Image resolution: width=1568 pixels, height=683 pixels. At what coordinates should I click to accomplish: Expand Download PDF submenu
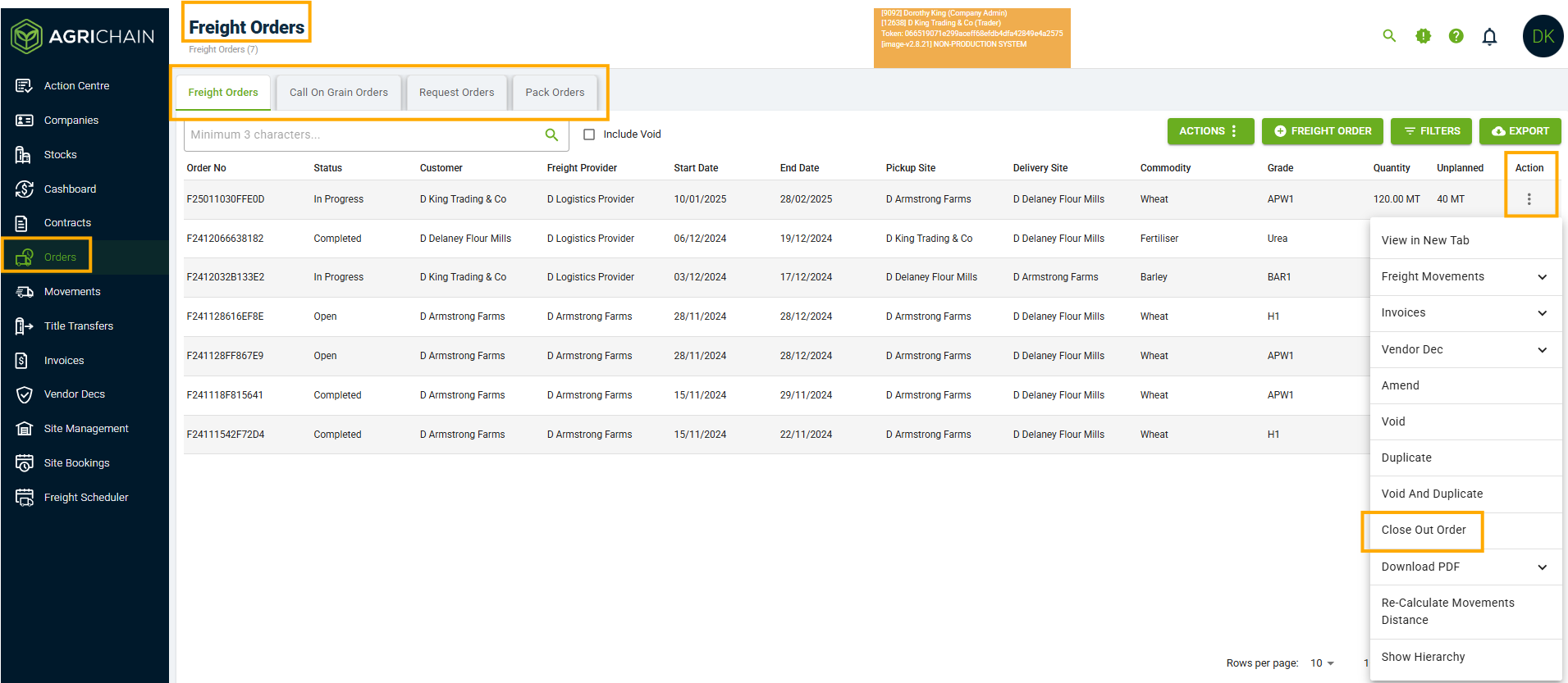click(x=1543, y=567)
